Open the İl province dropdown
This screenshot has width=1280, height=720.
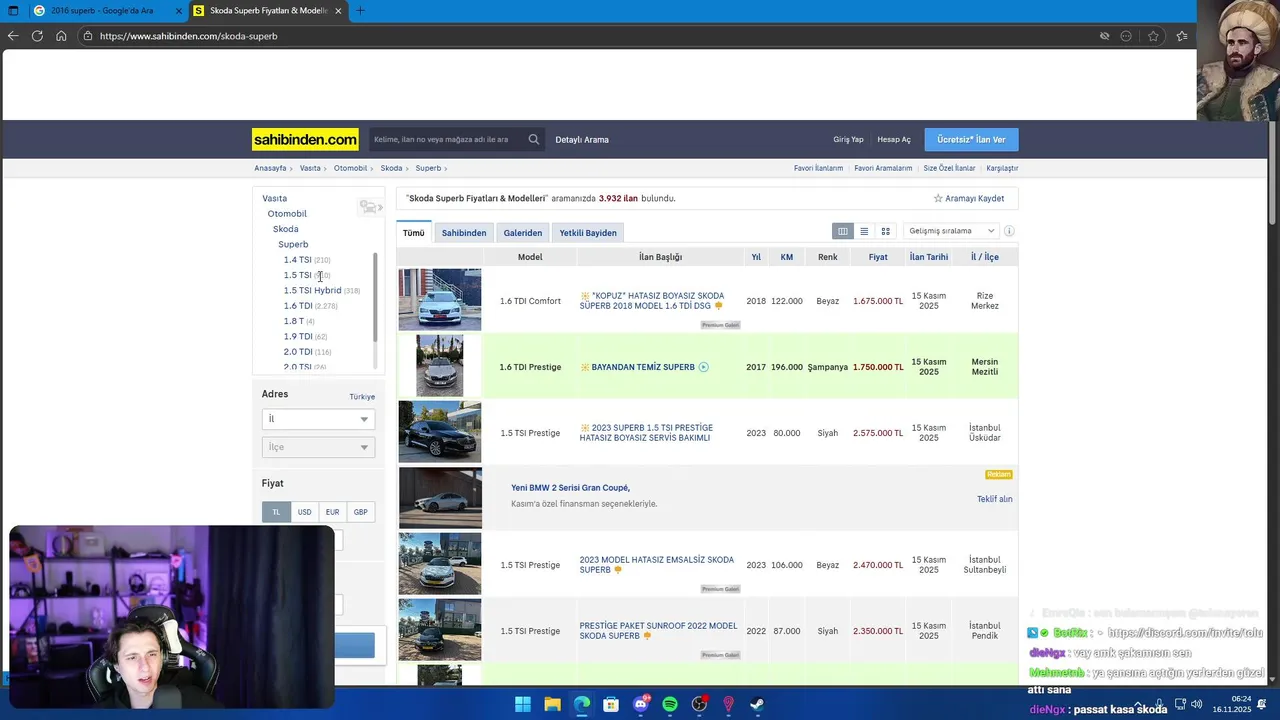tap(318, 419)
